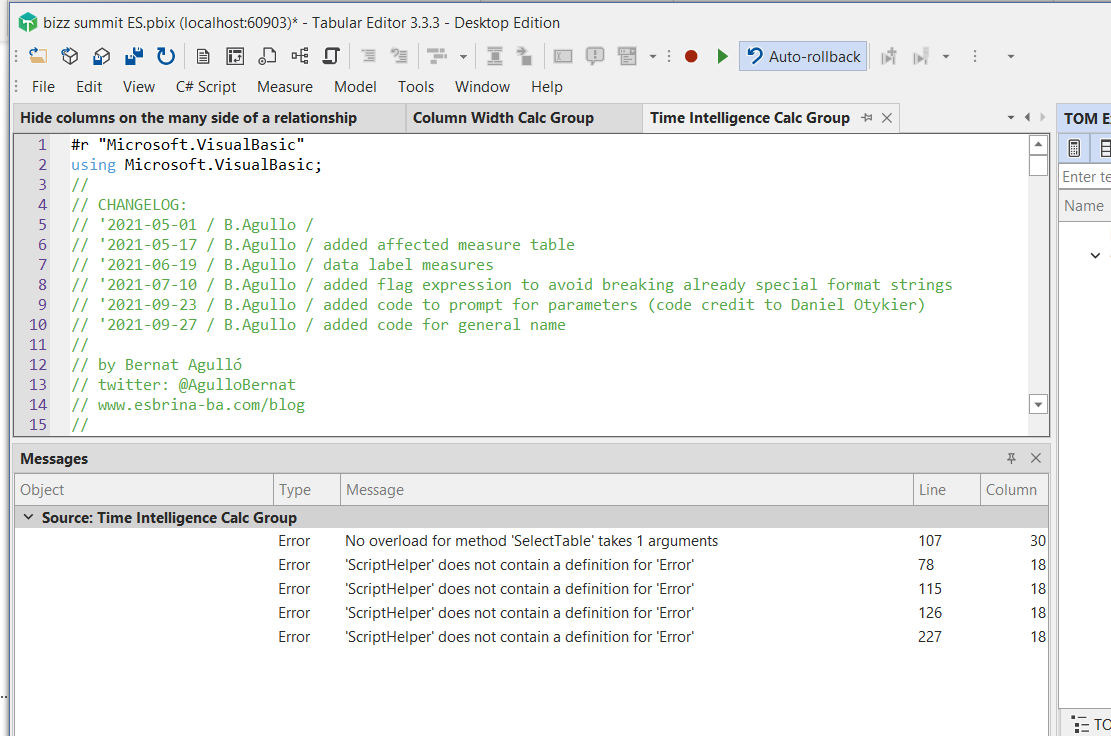This screenshot has height=736, width=1111.
Task: Open the toolbar overflow dropdown arrow
Action: 1009,56
